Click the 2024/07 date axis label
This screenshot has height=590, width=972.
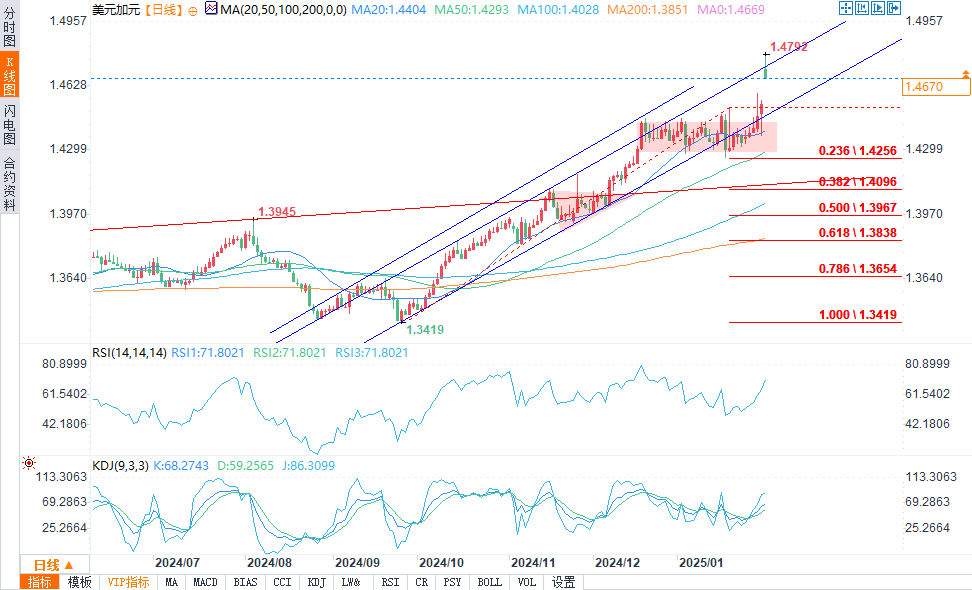[x=177, y=563]
